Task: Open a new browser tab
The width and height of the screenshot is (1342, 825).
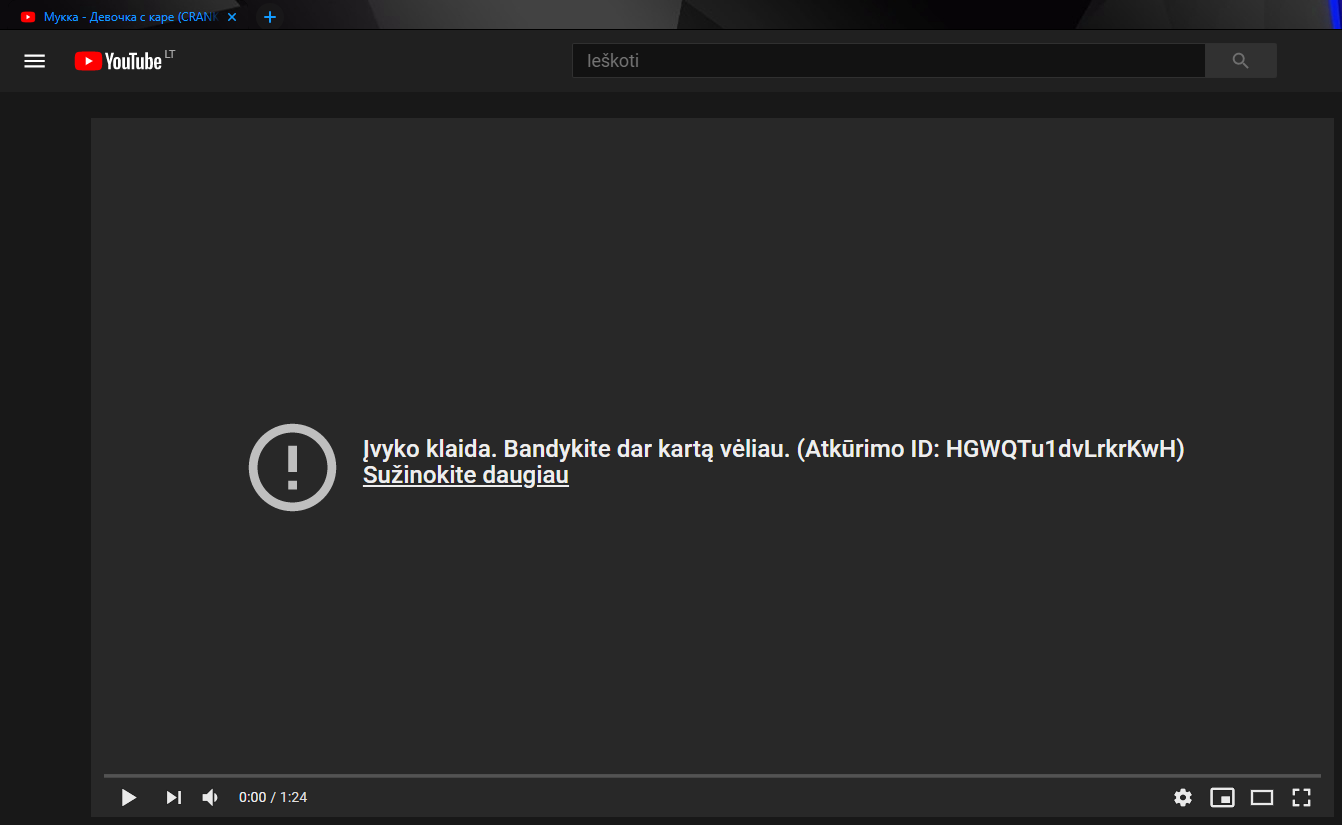Action: click(x=269, y=17)
